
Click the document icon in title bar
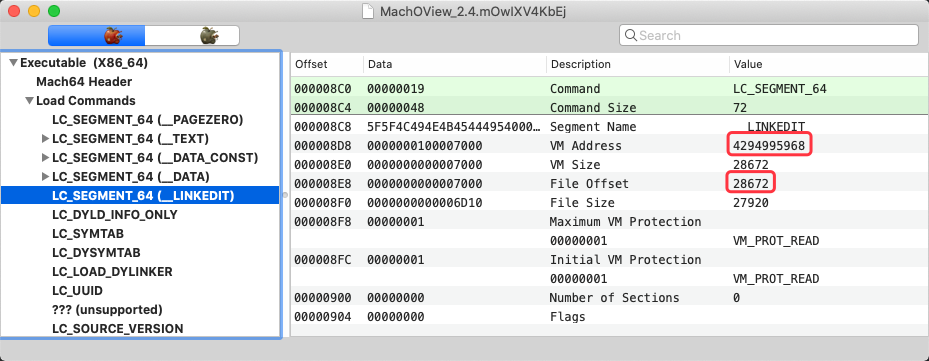[368, 11]
